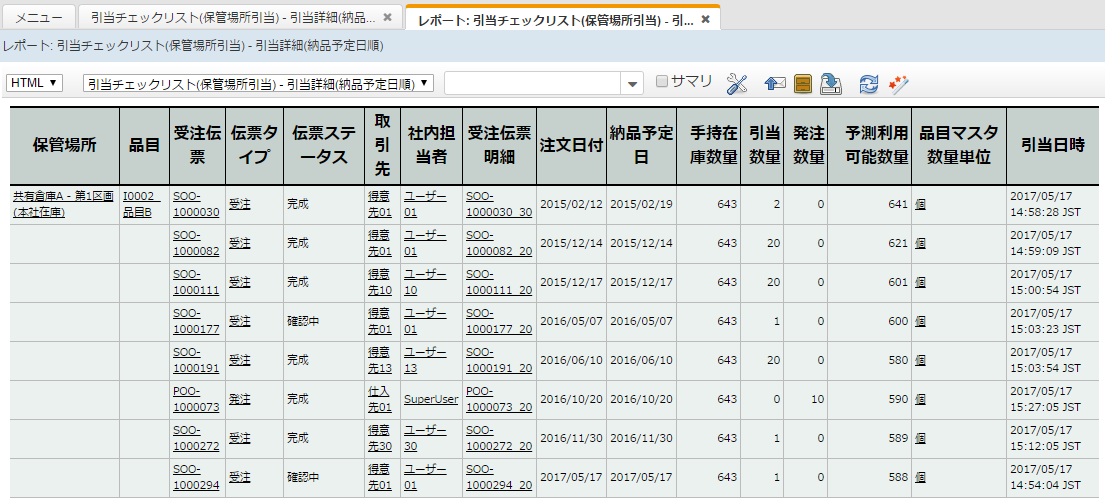This screenshot has height=501, width=1105.
Task: Click the refresh report icon
Action: 869,84
